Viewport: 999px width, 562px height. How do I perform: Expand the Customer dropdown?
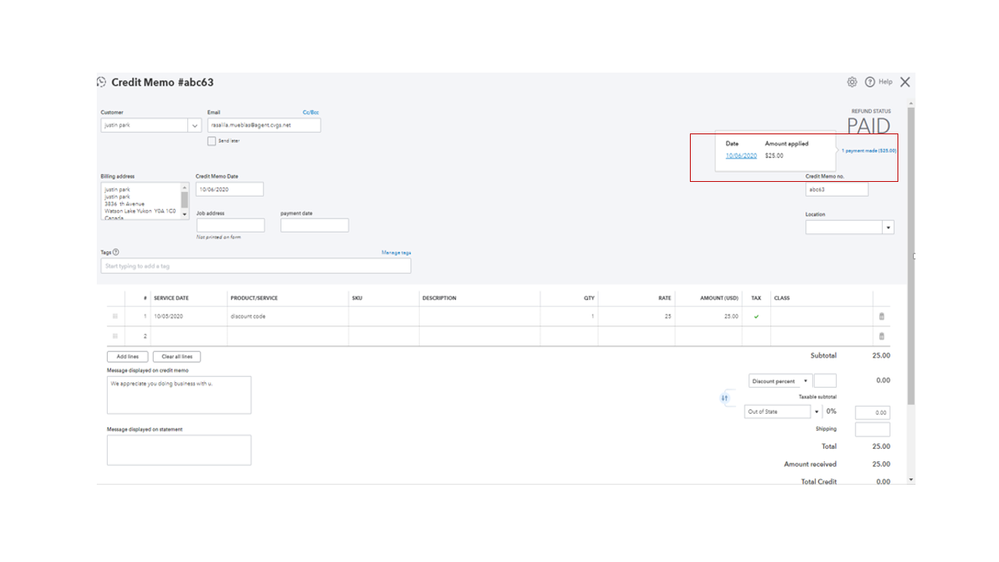(x=194, y=126)
